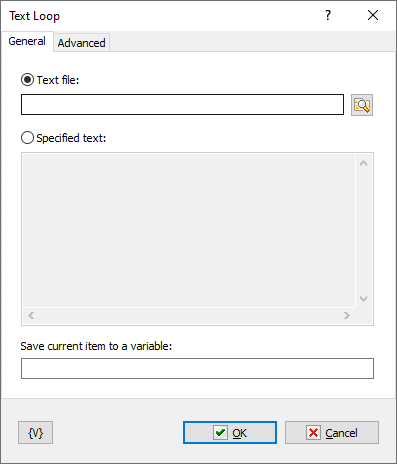Close the Text Loop dialog
397x464 pixels.
click(x=373, y=15)
